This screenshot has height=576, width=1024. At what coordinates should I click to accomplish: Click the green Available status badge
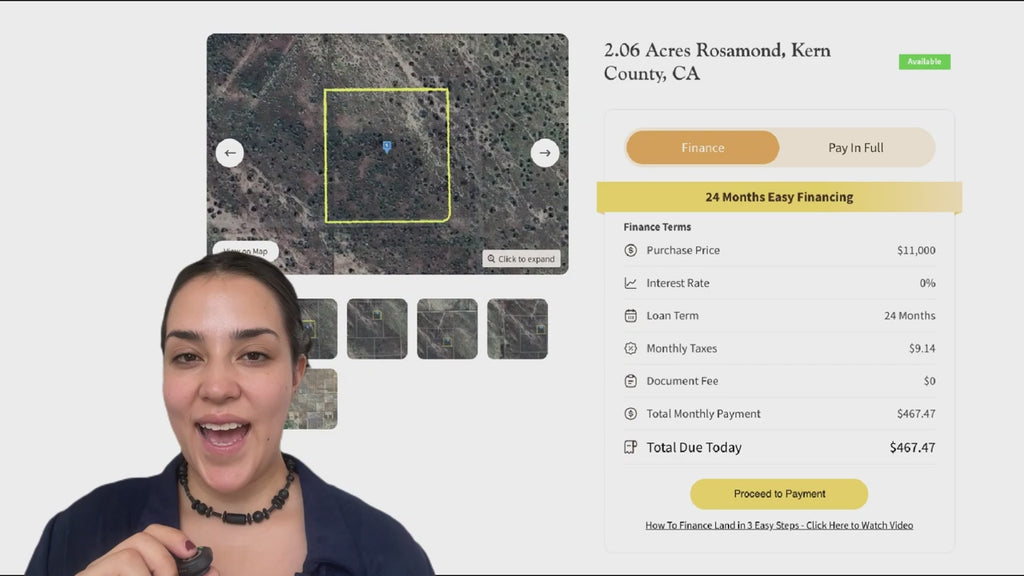tap(924, 62)
